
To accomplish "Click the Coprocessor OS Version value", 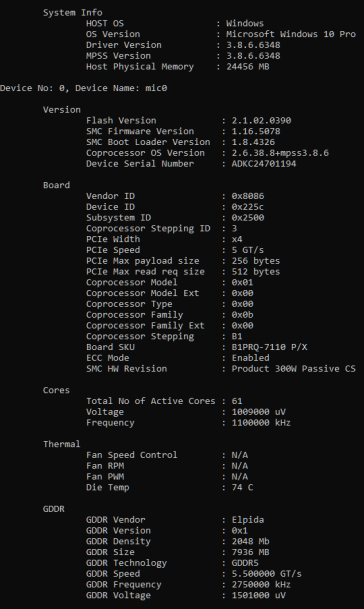I will tap(280, 153).
